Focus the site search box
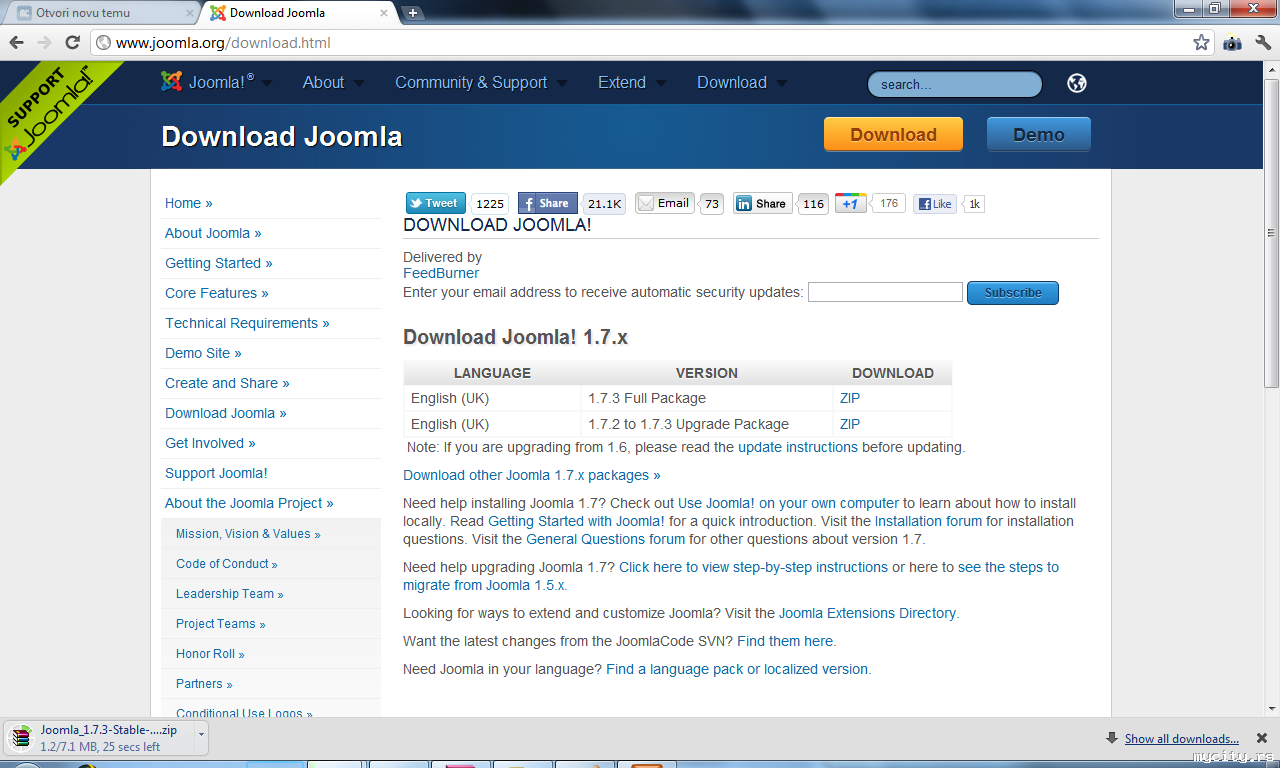This screenshot has height=768, width=1280. coord(954,85)
